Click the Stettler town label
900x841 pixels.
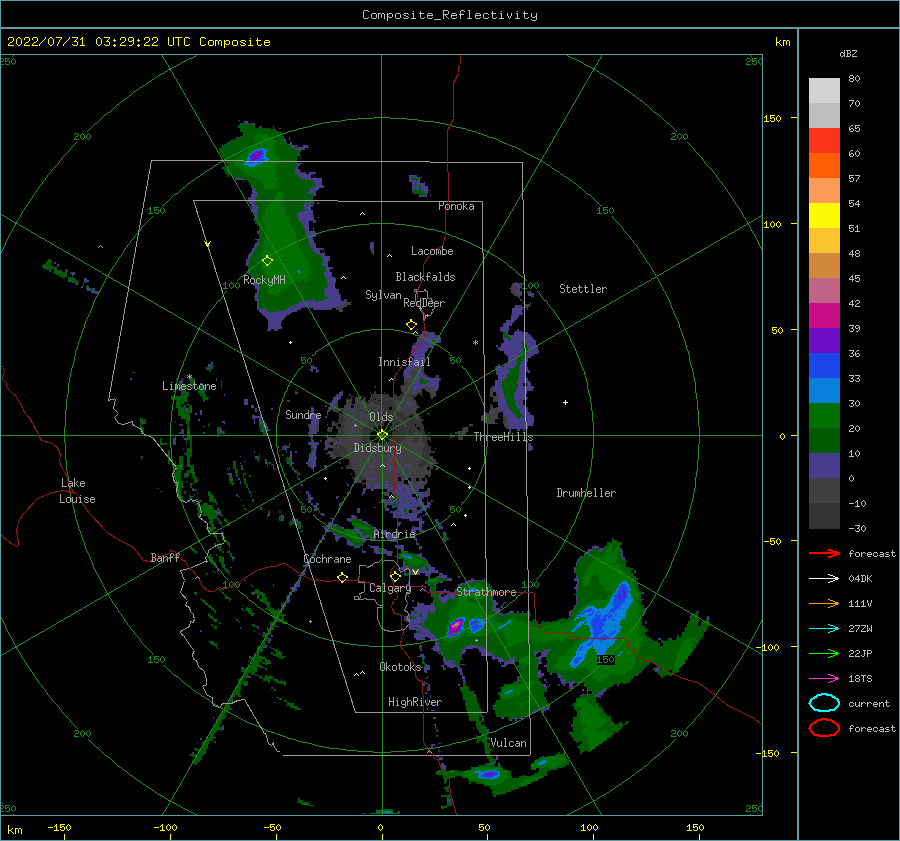click(x=583, y=289)
